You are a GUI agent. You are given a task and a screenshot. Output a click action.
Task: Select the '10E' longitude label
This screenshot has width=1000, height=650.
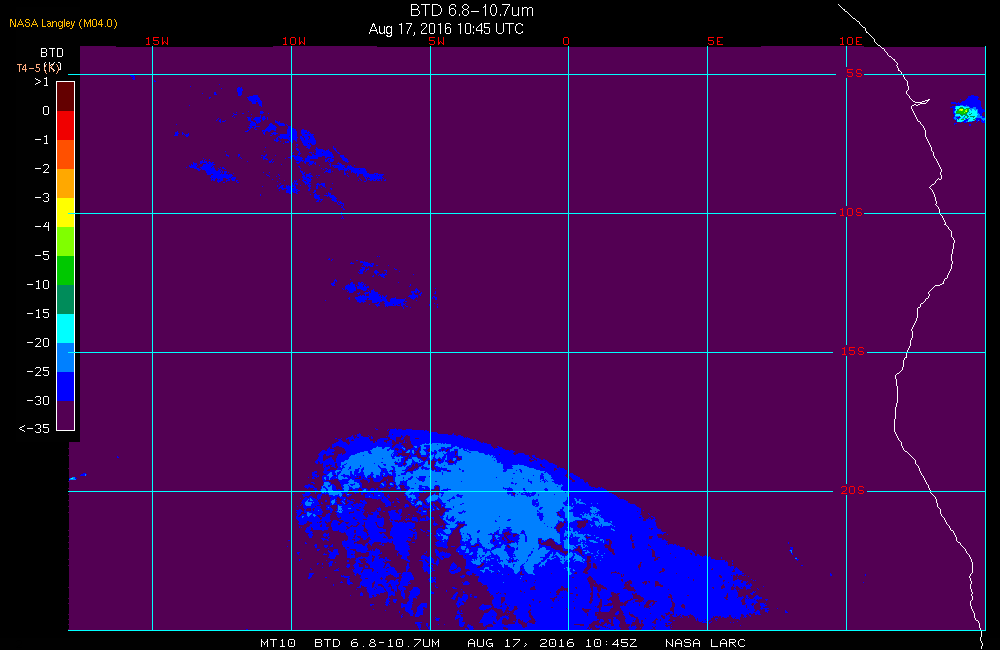tap(850, 41)
